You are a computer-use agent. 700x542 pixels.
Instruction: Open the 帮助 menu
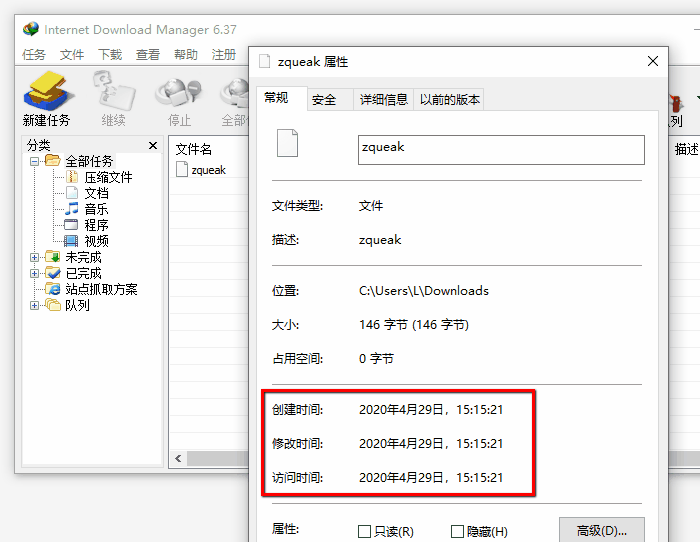(186, 55)
